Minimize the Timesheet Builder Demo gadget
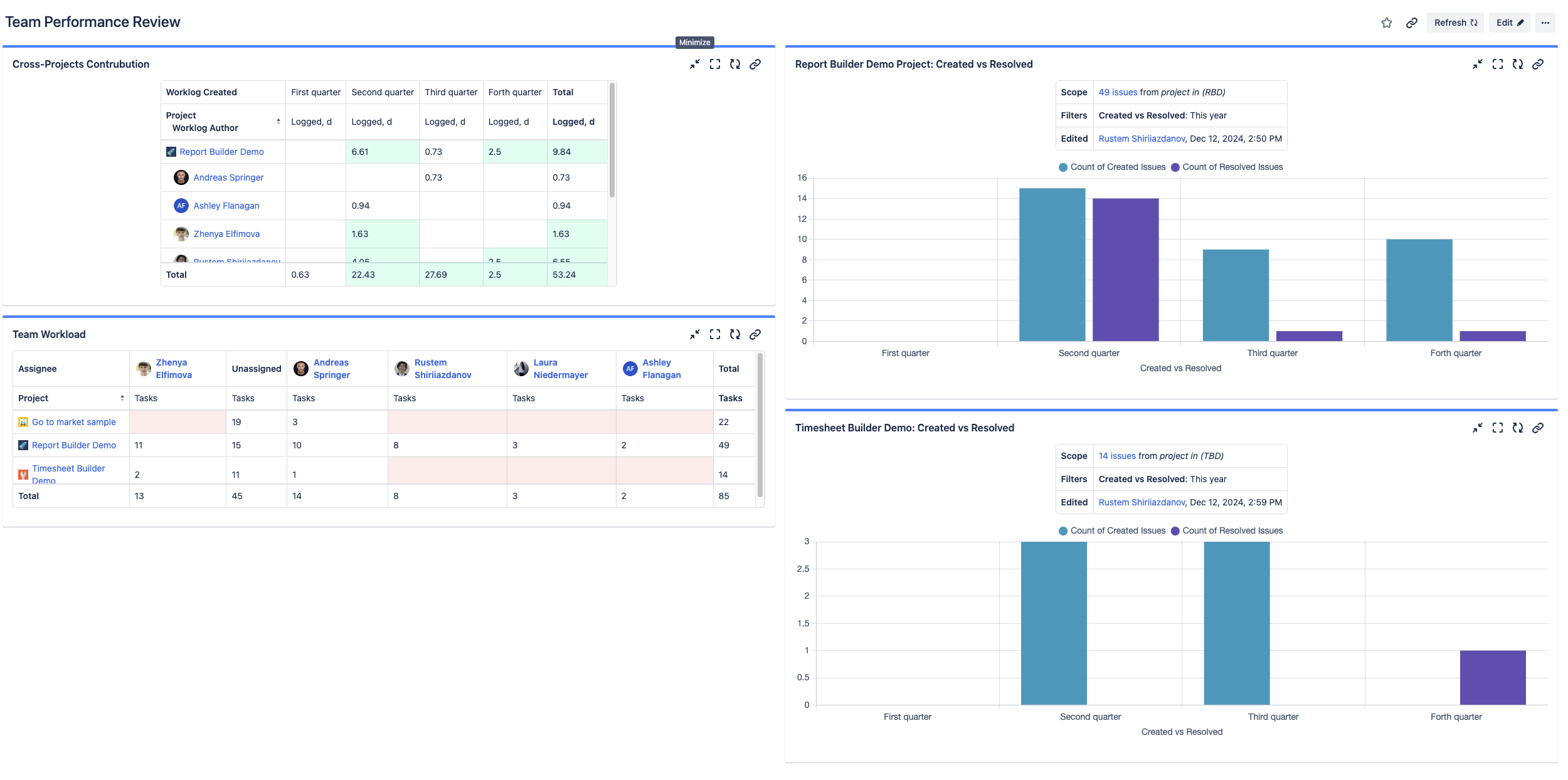 point(1478,428)
